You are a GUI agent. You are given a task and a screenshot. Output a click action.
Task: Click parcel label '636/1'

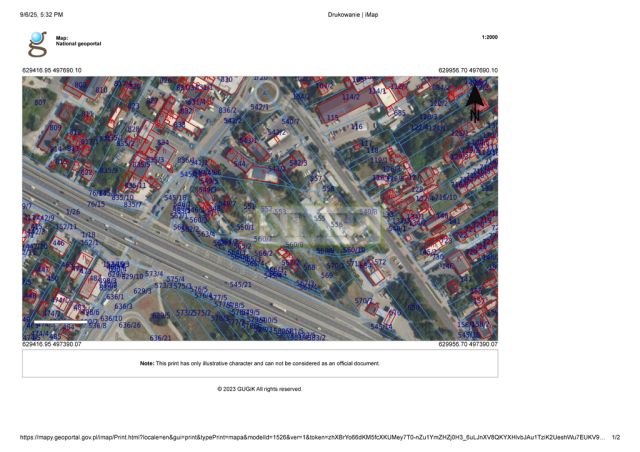tap(115, 297)
